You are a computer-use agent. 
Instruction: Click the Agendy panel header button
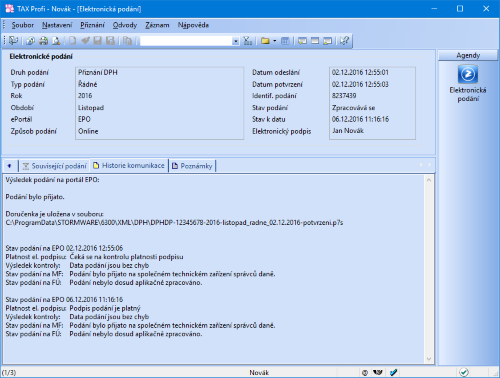468,55
